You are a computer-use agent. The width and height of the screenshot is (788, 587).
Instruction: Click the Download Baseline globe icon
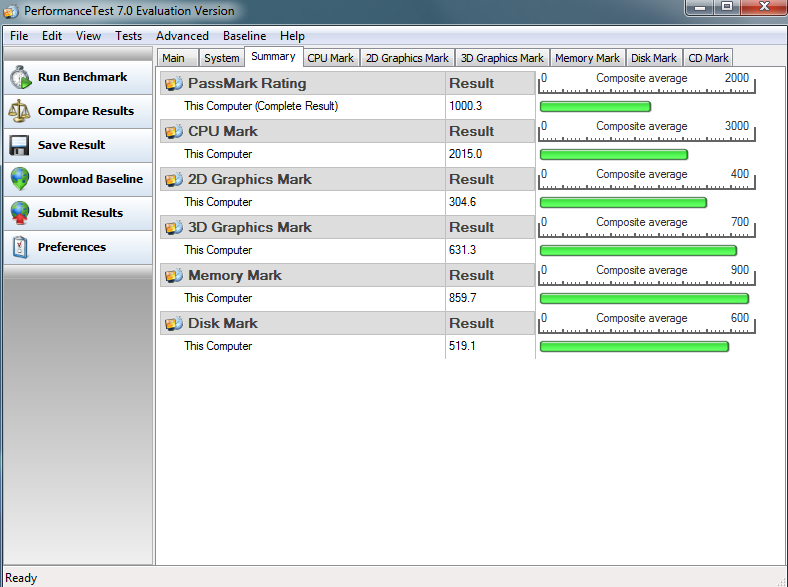pos(20,179)
